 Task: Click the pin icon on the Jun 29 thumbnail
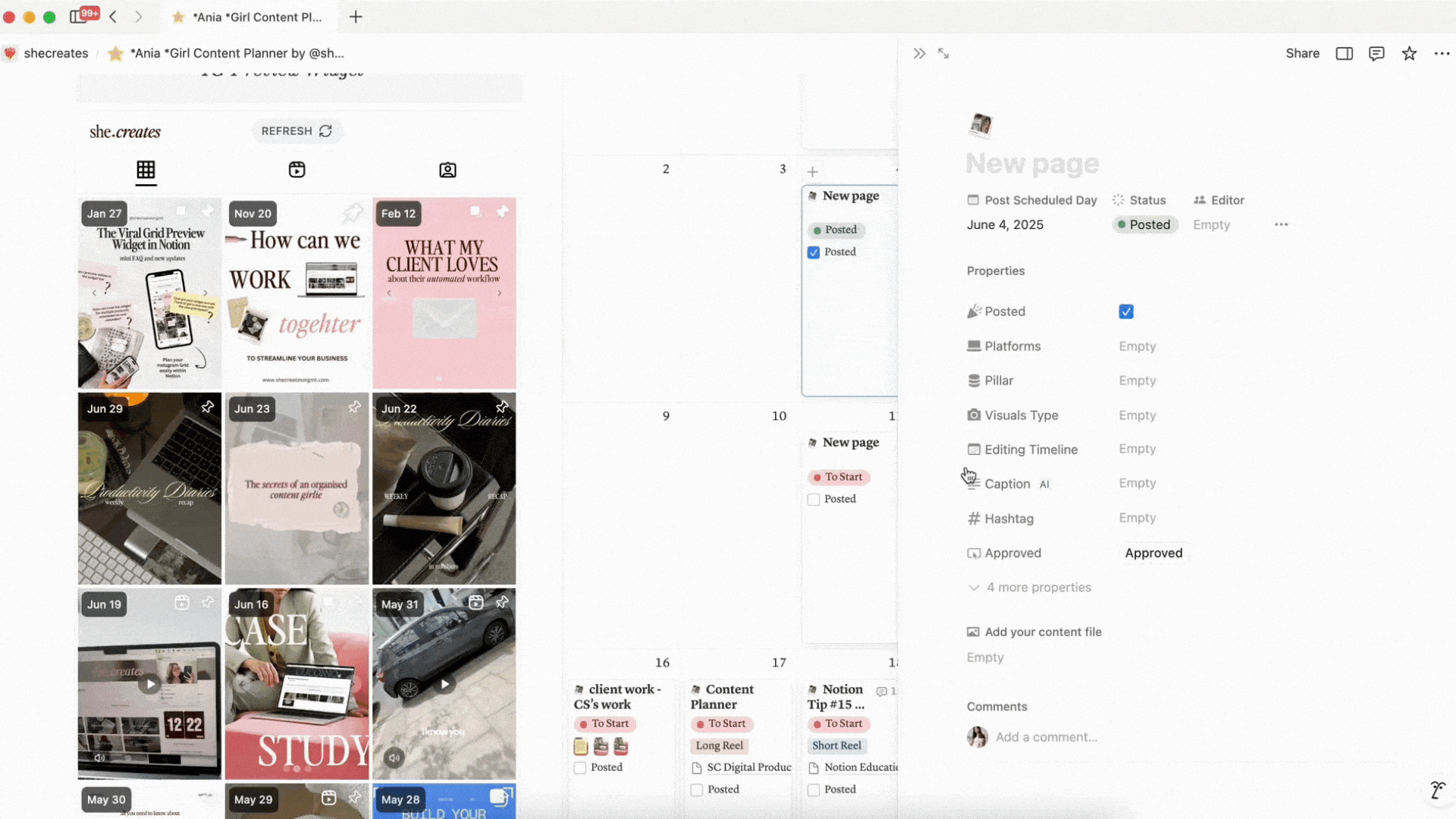click(207, 407)
